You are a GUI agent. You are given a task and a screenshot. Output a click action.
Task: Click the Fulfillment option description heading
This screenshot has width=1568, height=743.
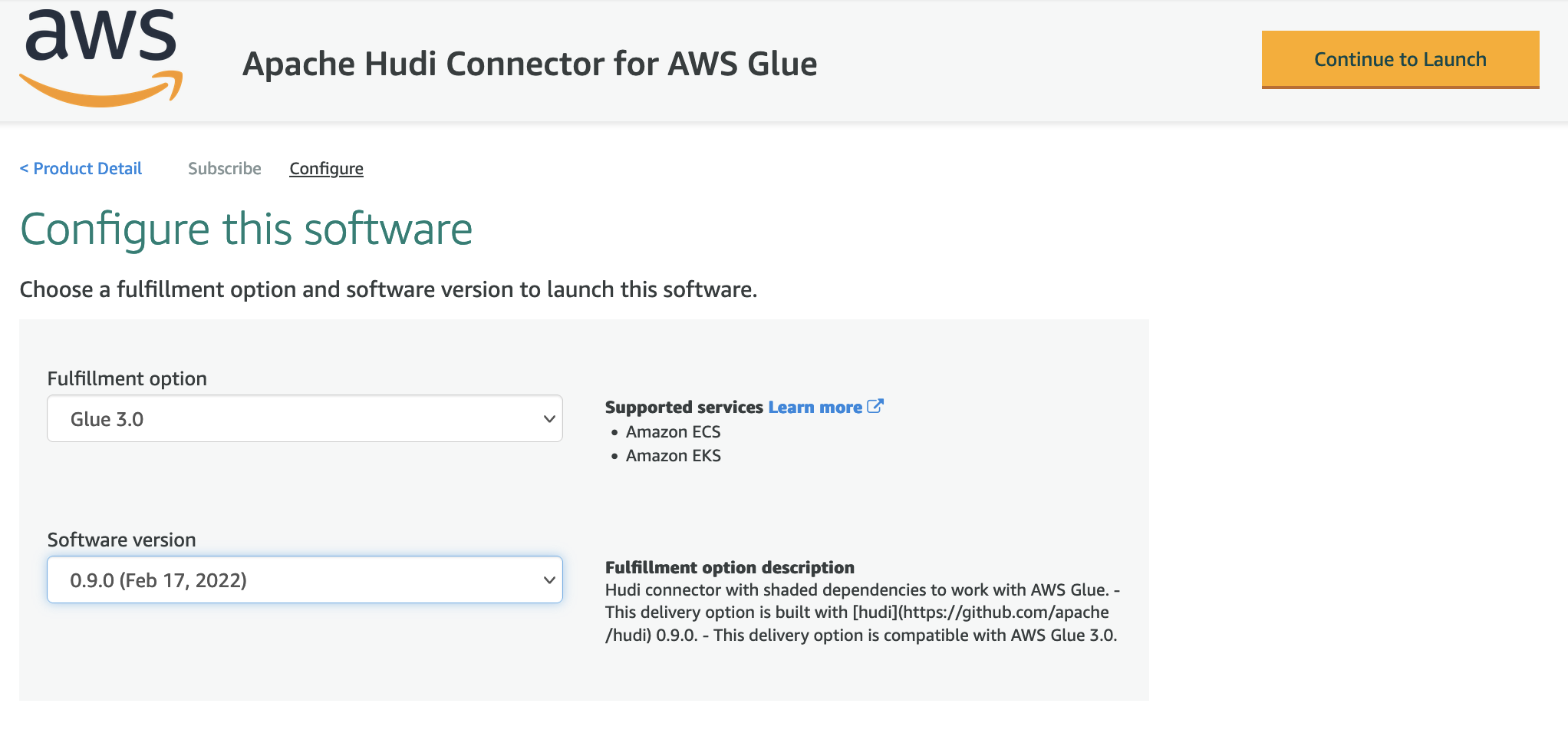coord(730,567)
